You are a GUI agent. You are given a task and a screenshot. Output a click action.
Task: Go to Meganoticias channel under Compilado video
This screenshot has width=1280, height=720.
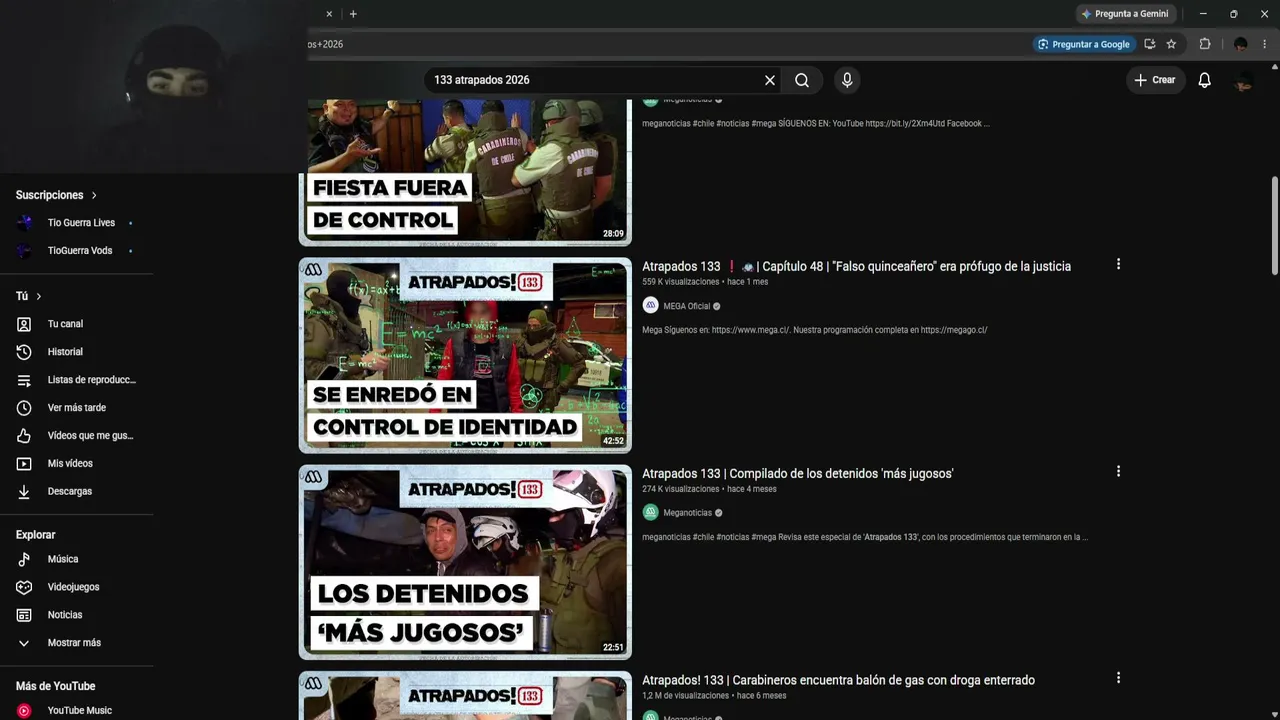tap(687, 513)
